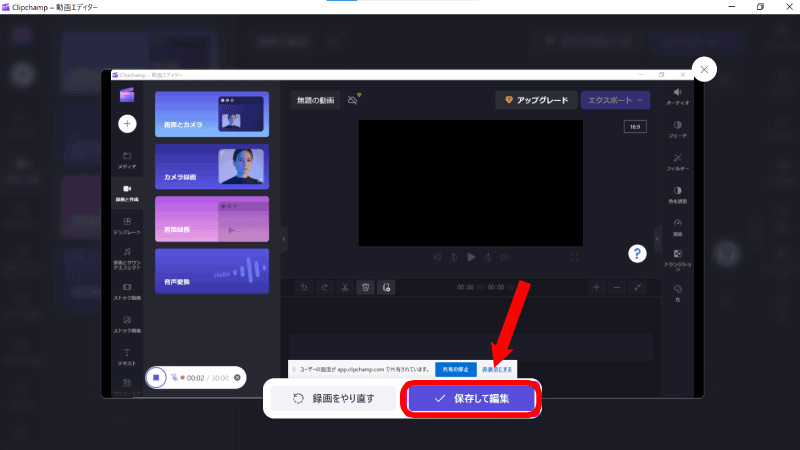
Task: Click the 非表示にする (Hide) link
Action: pos(496,369)
